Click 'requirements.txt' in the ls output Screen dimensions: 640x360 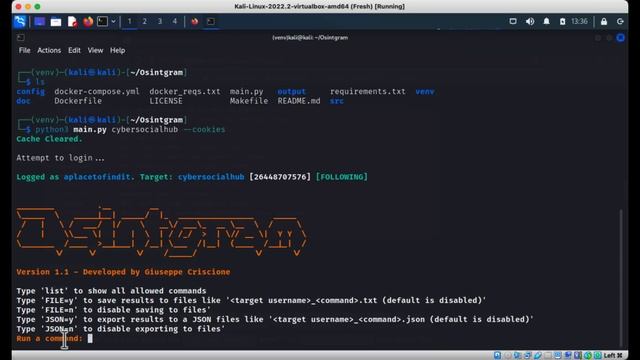(368, 91)
